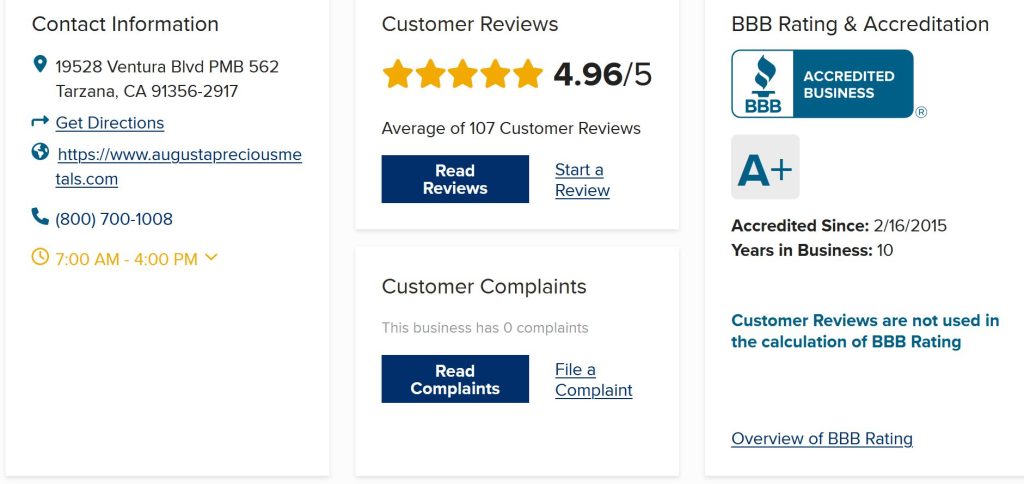
Task: Click the Start a Review link
Action: pos(582,180)
